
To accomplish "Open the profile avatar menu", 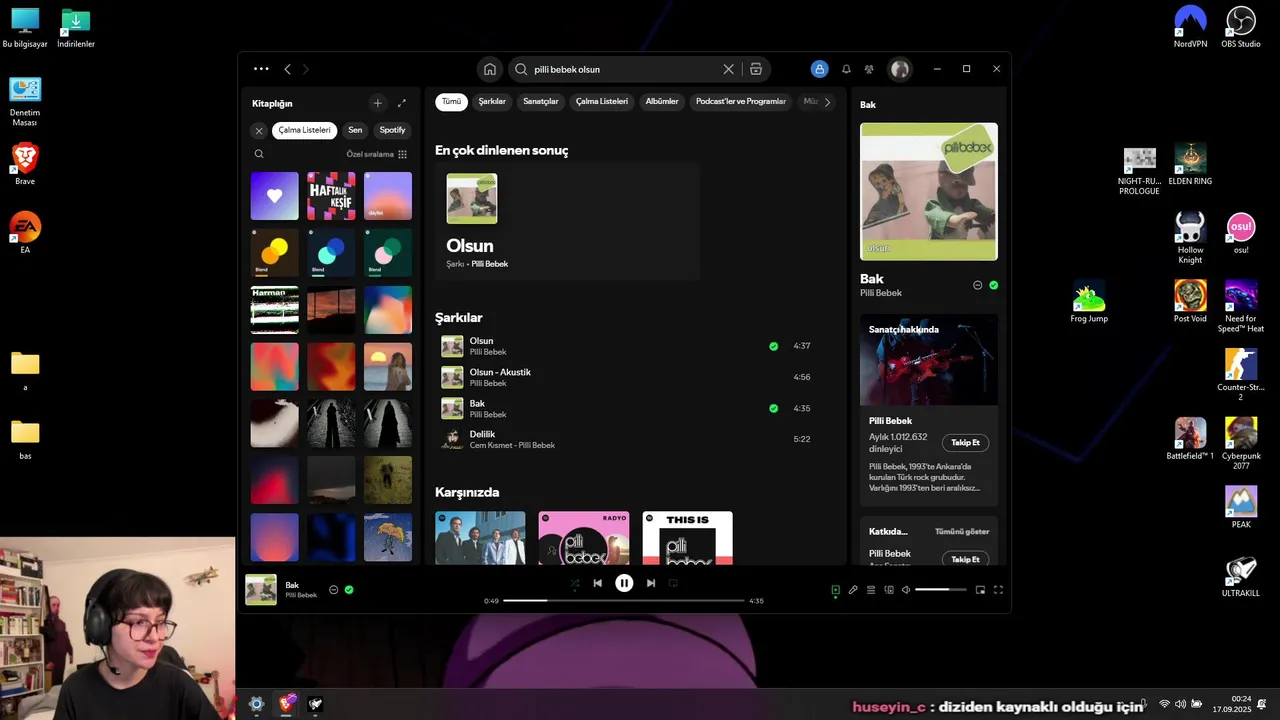I will (x=900, y=69).
